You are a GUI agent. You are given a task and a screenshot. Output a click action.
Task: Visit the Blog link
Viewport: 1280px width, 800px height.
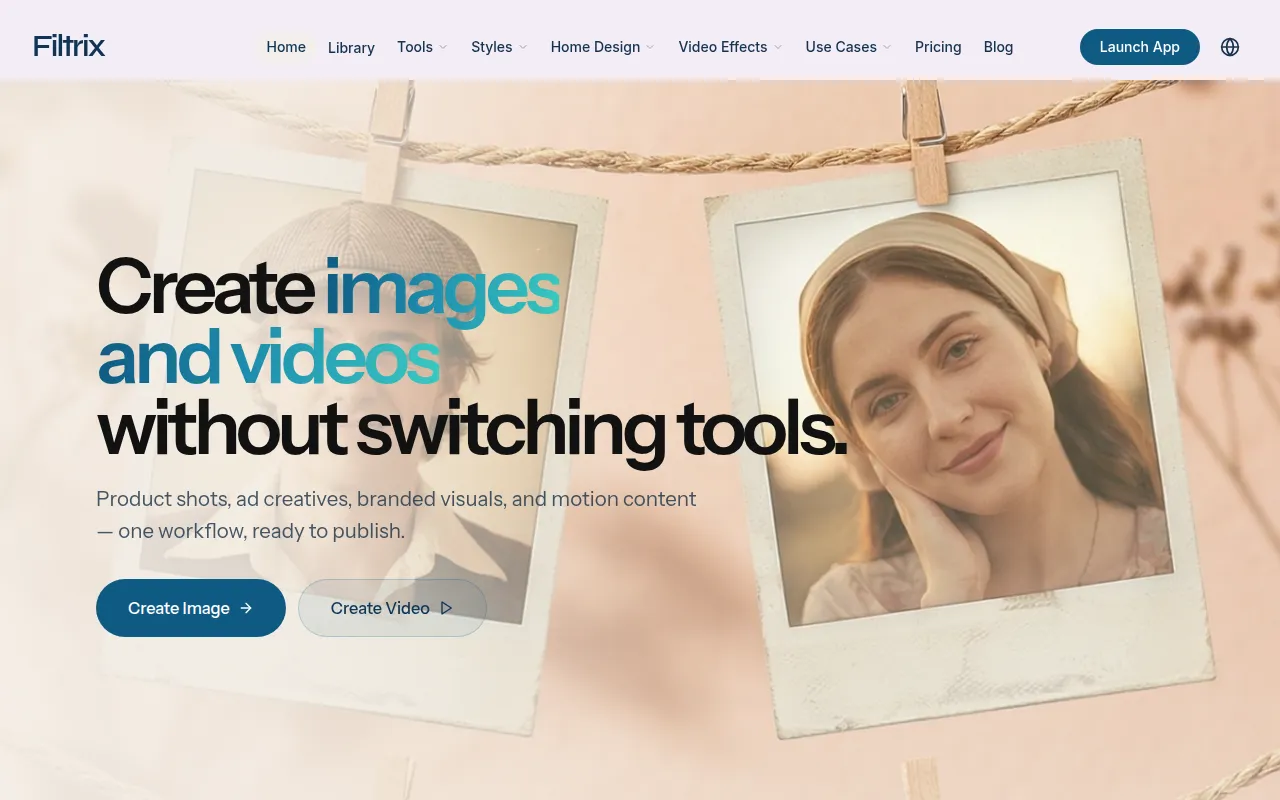[x=998, y=47]
